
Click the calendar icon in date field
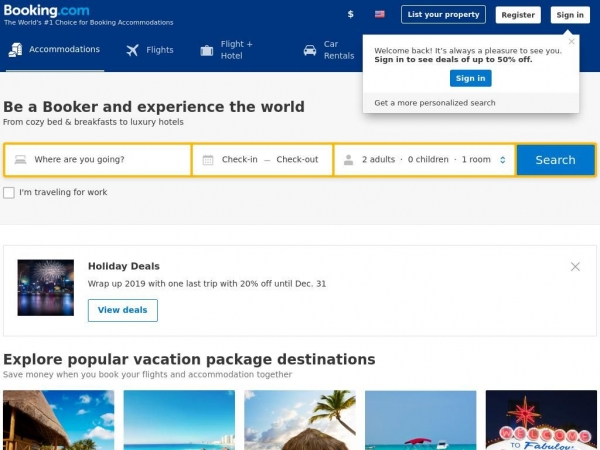[208, 160]
